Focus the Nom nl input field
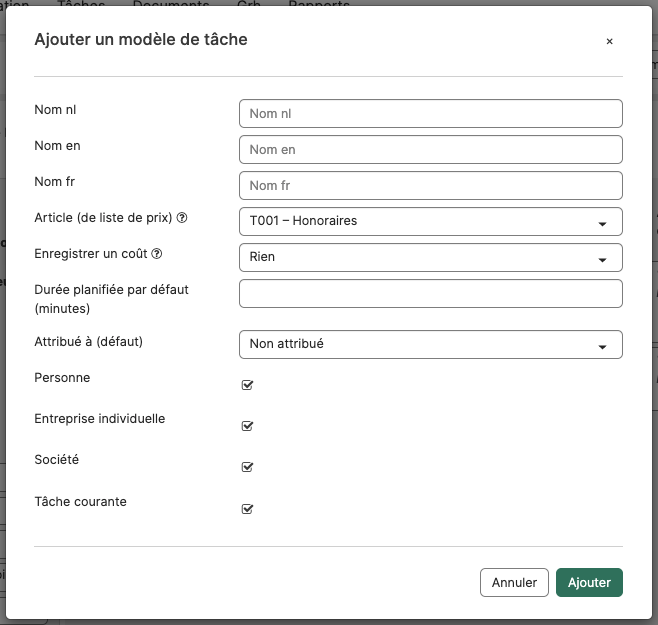 tap(431, 113)
